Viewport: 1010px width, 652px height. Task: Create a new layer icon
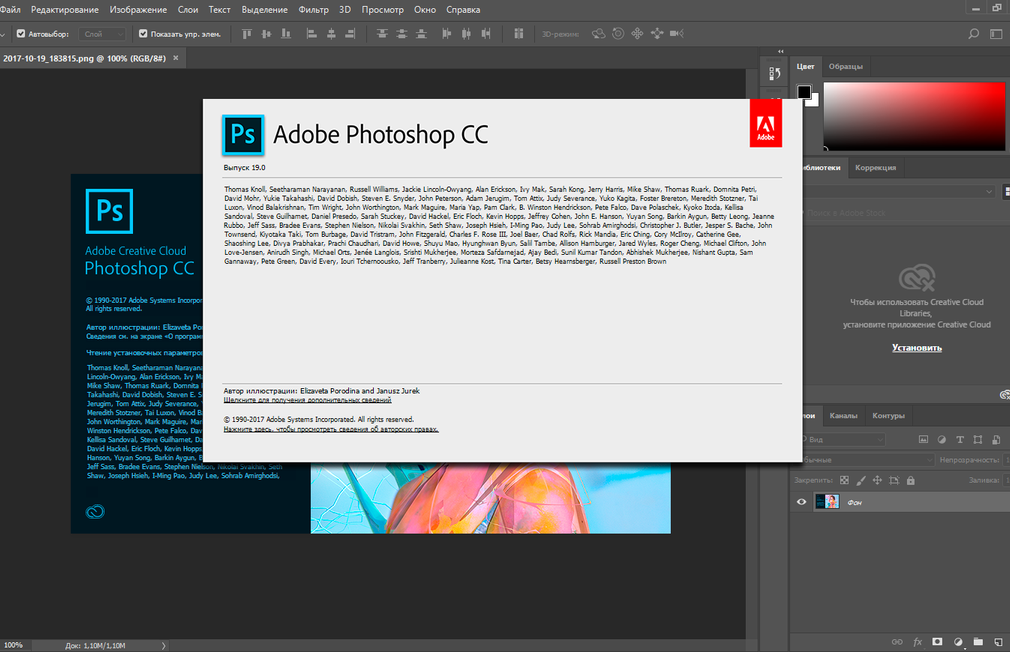click(x=998, y=642)
